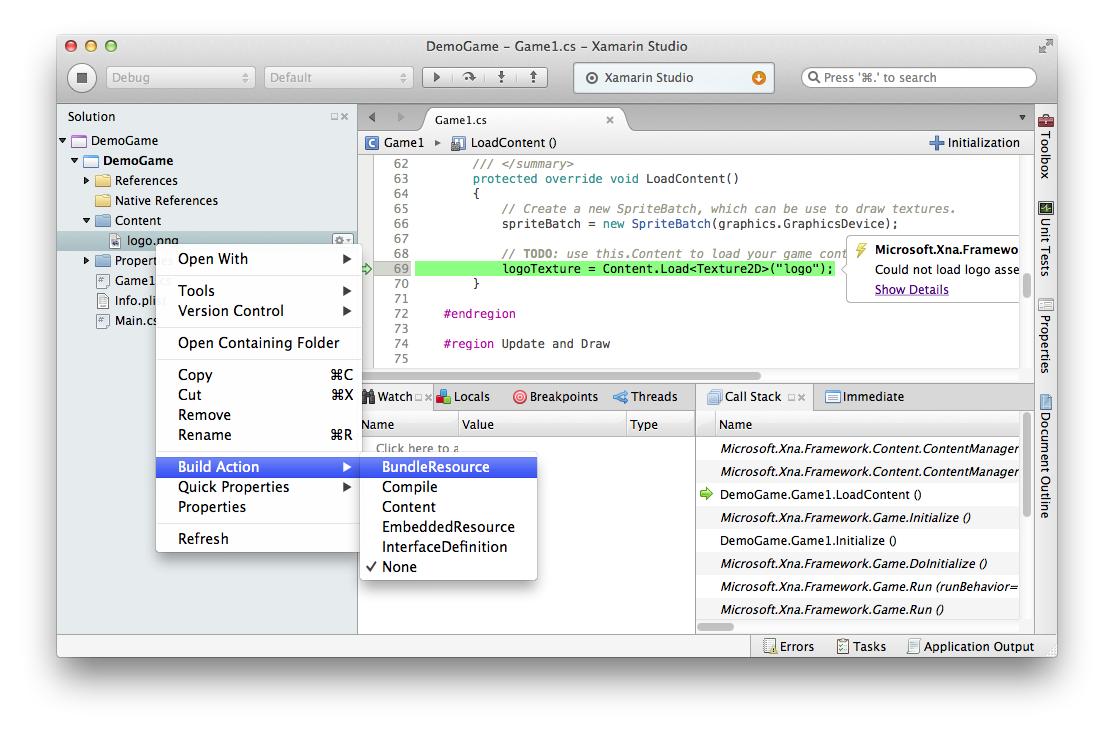This screenshot has height=736, width=1114.
Task: Open the Default target dropdown
Action: (338, 77)
